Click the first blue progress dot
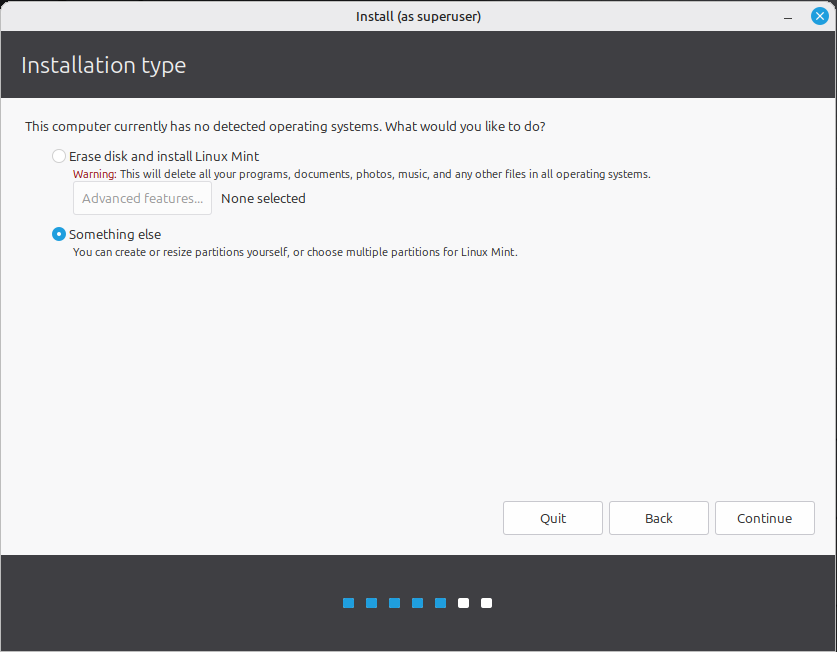Image resolution: width=837 pixels, height=652 pixels. pos(349,603)
